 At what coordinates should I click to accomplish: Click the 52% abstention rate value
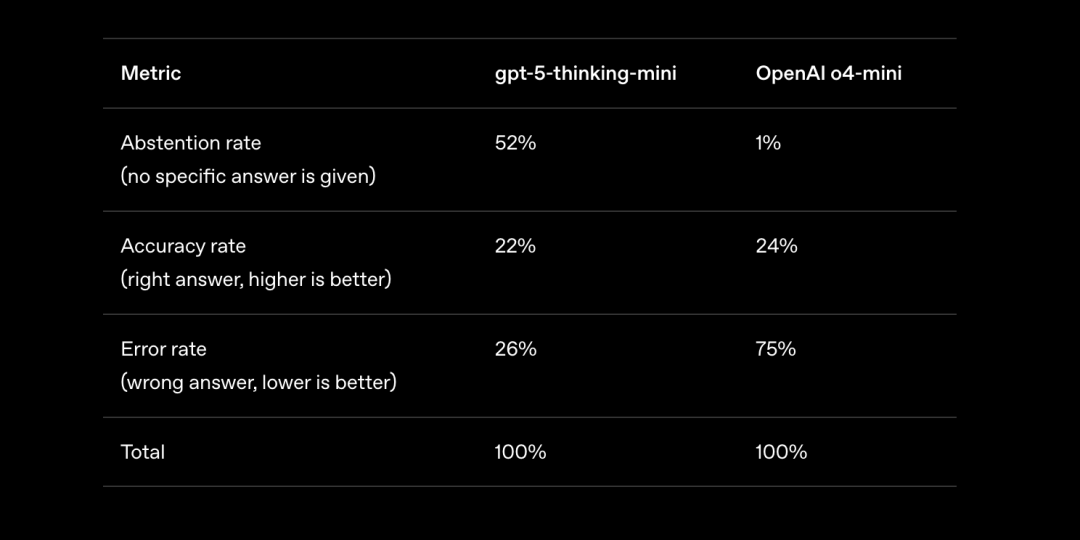click(515, 143)
